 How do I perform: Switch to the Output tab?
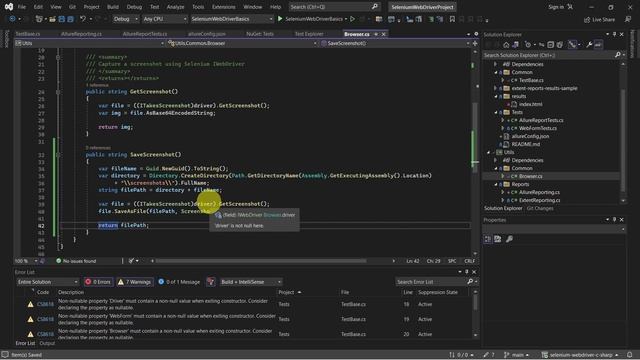47,343
